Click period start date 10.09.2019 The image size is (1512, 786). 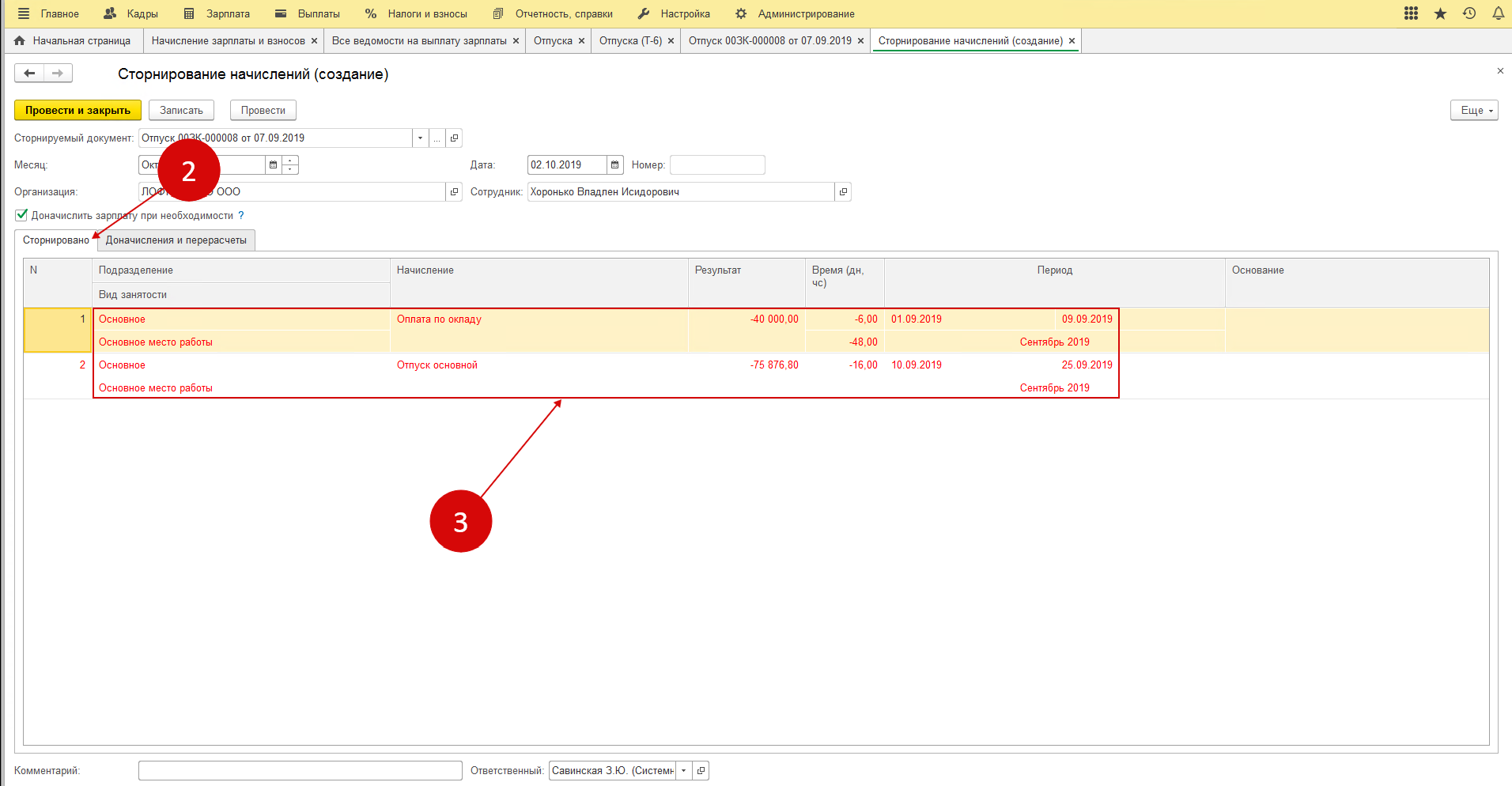(x=917, y=365)
